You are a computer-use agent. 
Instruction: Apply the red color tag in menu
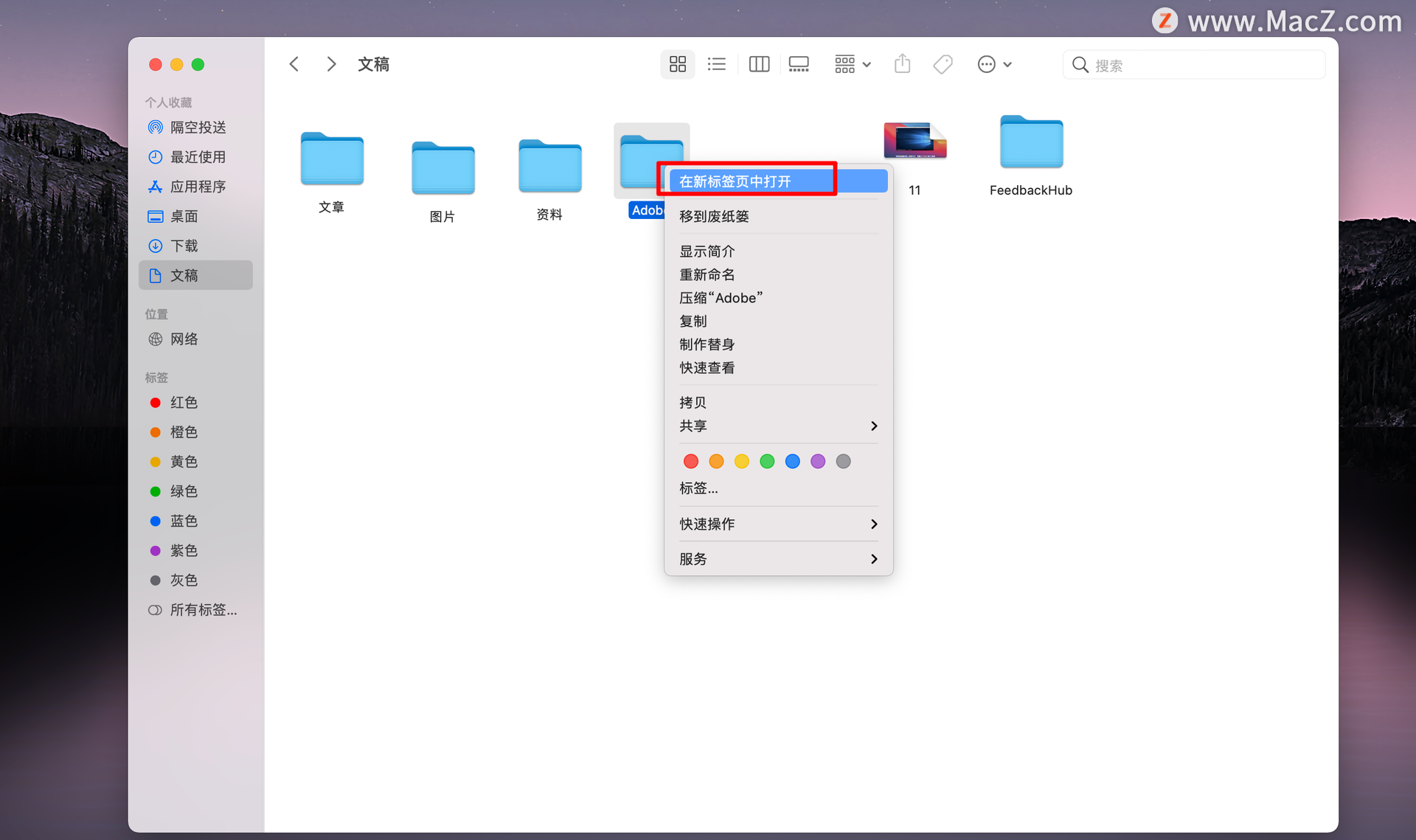(x=691, y=462)
